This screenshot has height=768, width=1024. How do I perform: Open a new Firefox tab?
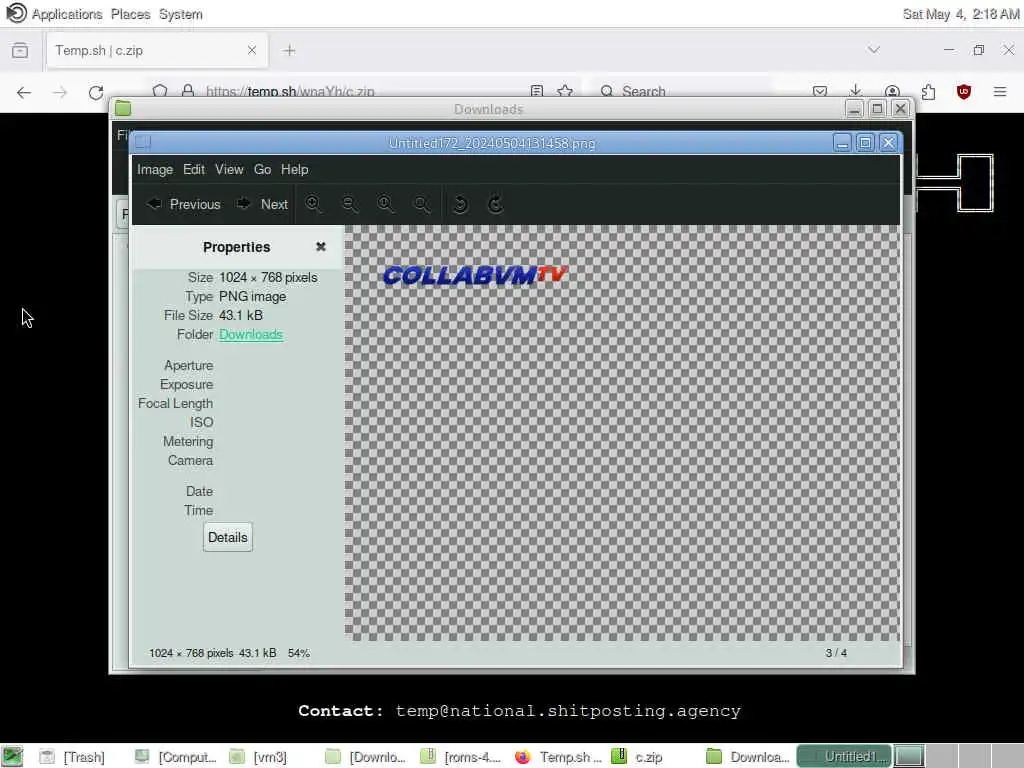289,50
